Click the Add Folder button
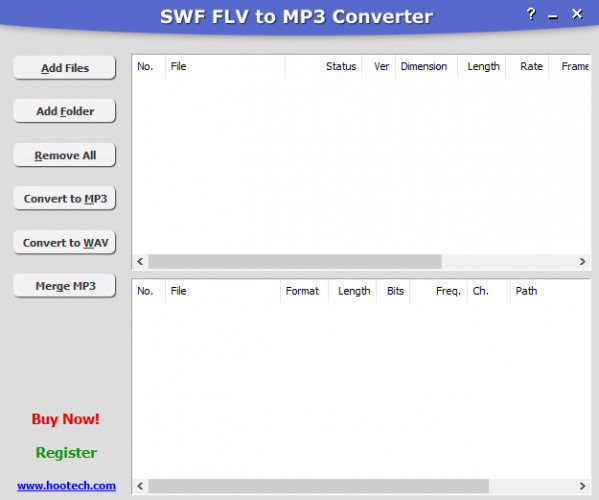The width and height of the screenshot is (599, 500). pyautogui.click(x=65, y=111)
